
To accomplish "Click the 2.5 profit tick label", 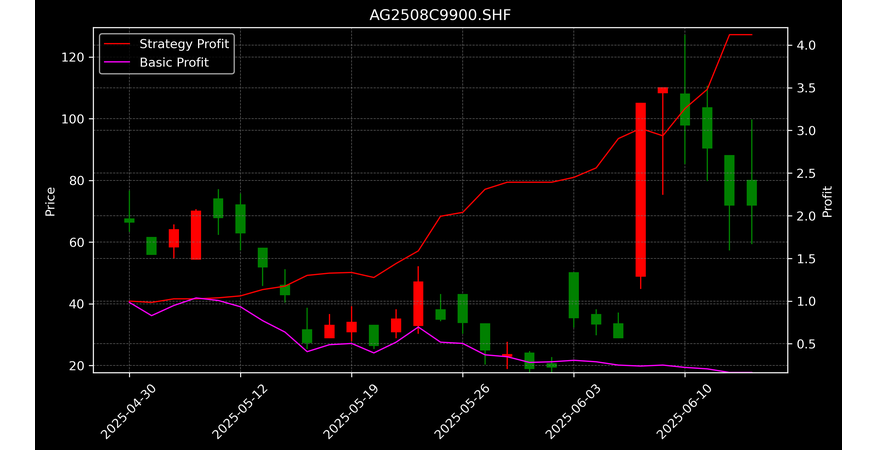I will tap(805, 174).
